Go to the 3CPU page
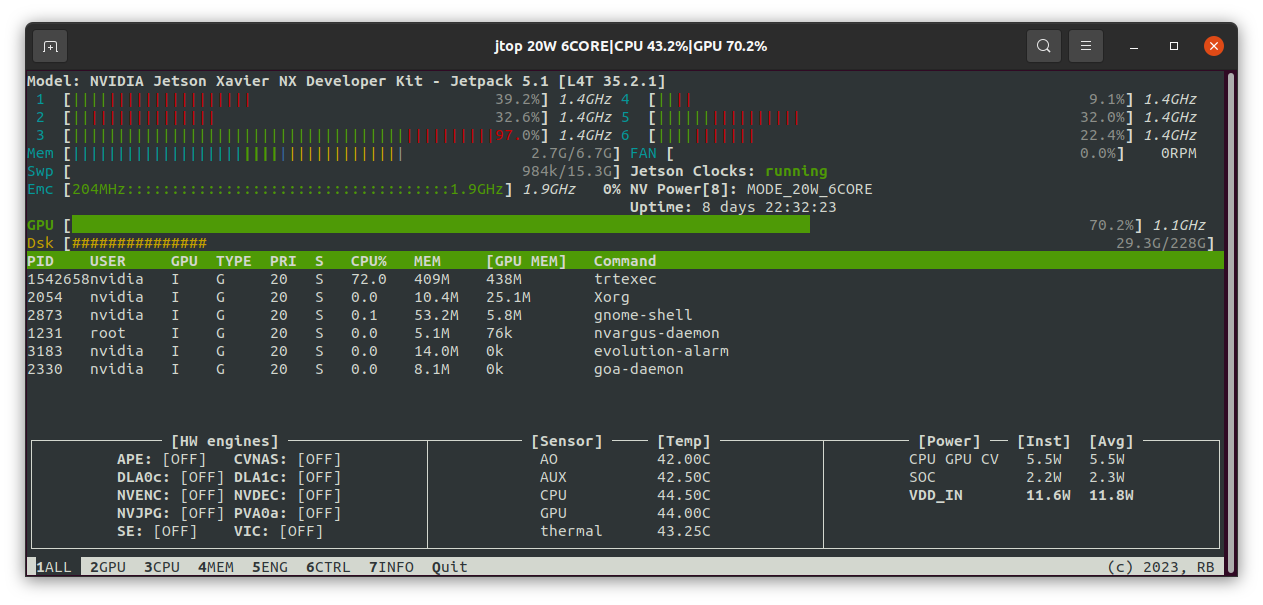The height and width of the screenshot is (605, 1263). click(161, 567)
